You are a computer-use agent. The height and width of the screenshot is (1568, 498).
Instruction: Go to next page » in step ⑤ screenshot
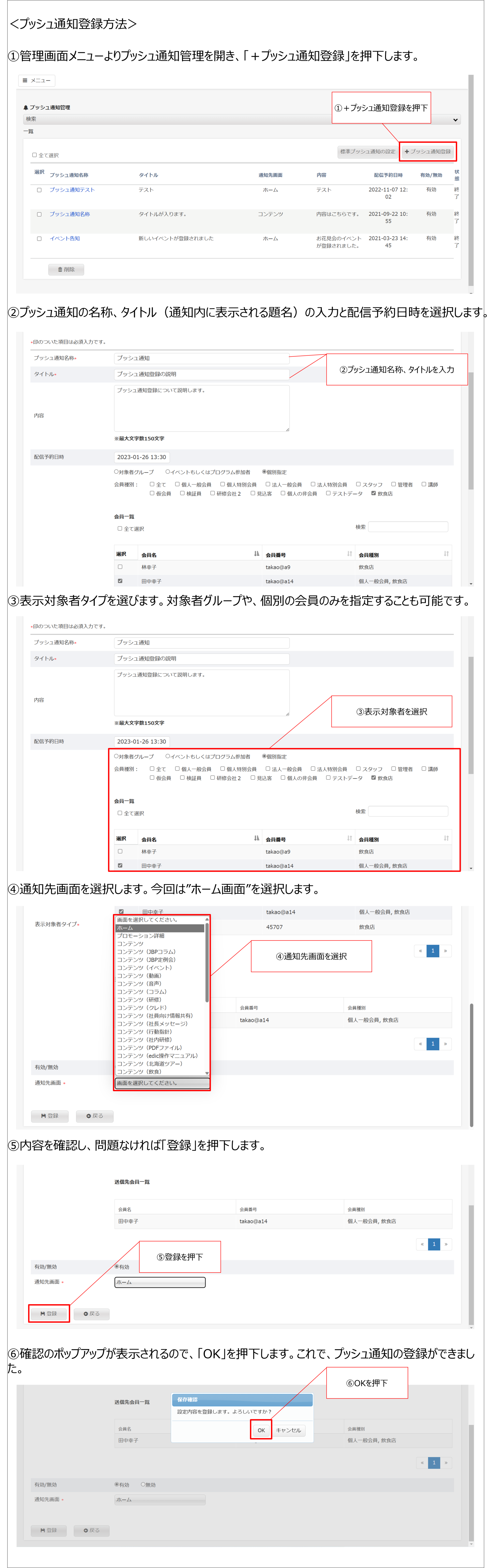point(446,1244)
